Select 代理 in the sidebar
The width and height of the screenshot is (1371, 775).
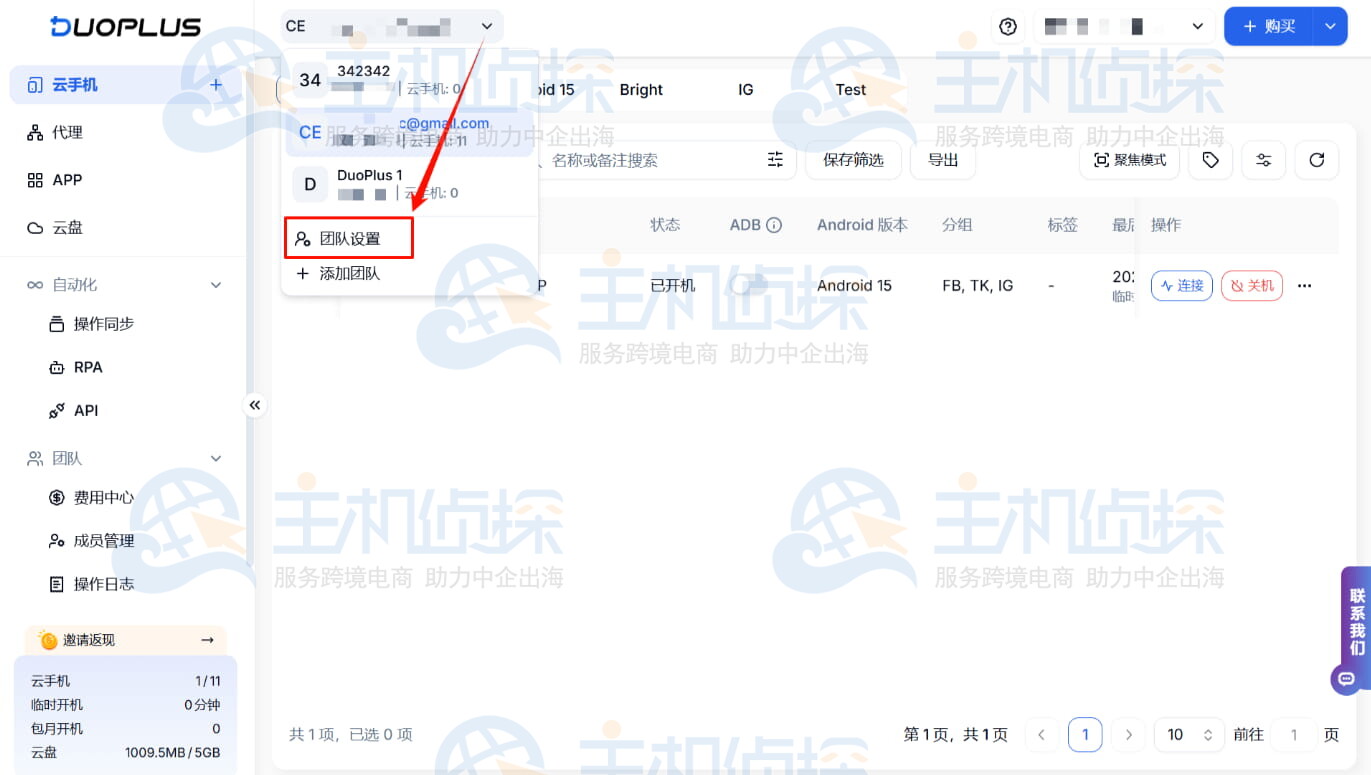tap(65, 131)
